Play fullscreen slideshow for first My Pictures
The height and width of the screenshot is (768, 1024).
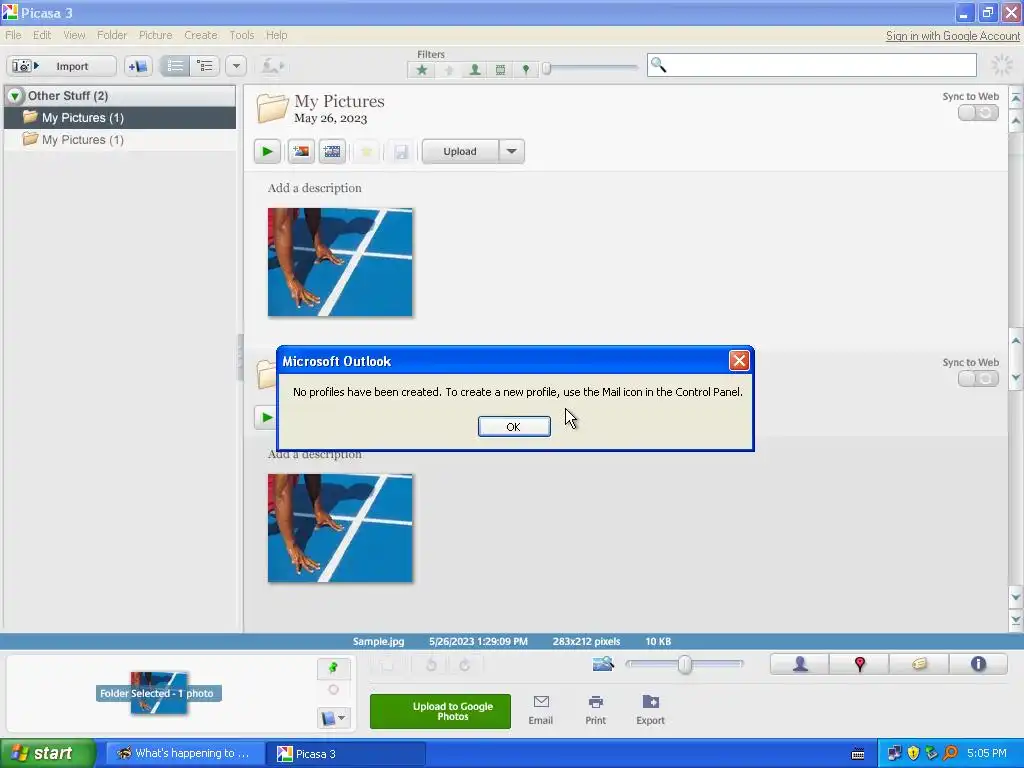(267, 152)
